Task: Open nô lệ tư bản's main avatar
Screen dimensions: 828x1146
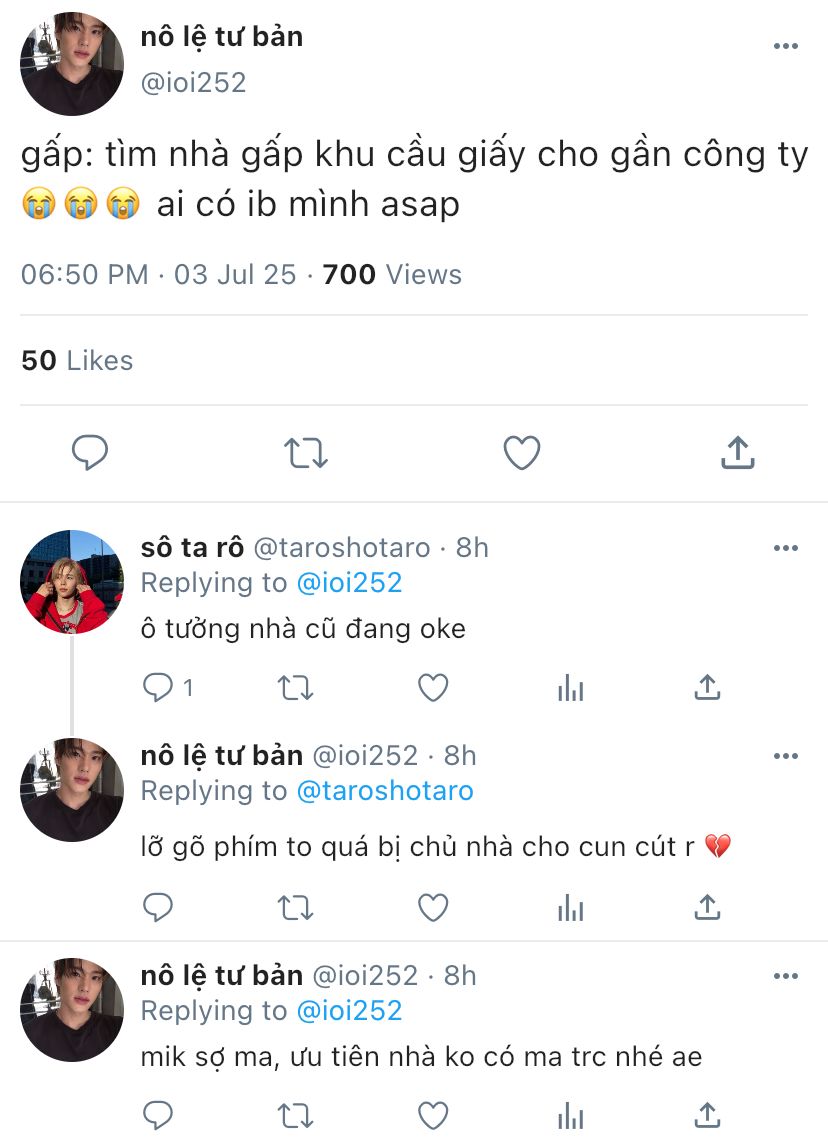Action: 71,64
